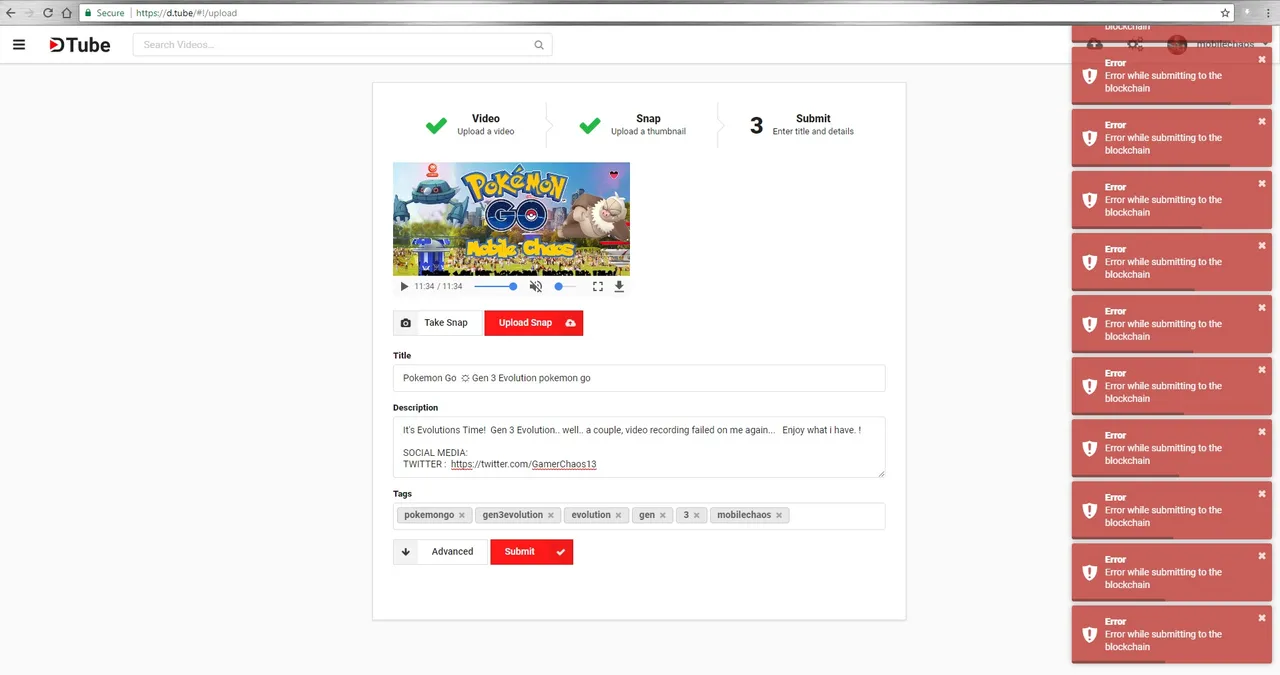The width and height of the screenshot is (1280, 675).
Task: Set the video to fullscreen
Action: (x=598, y=286)
